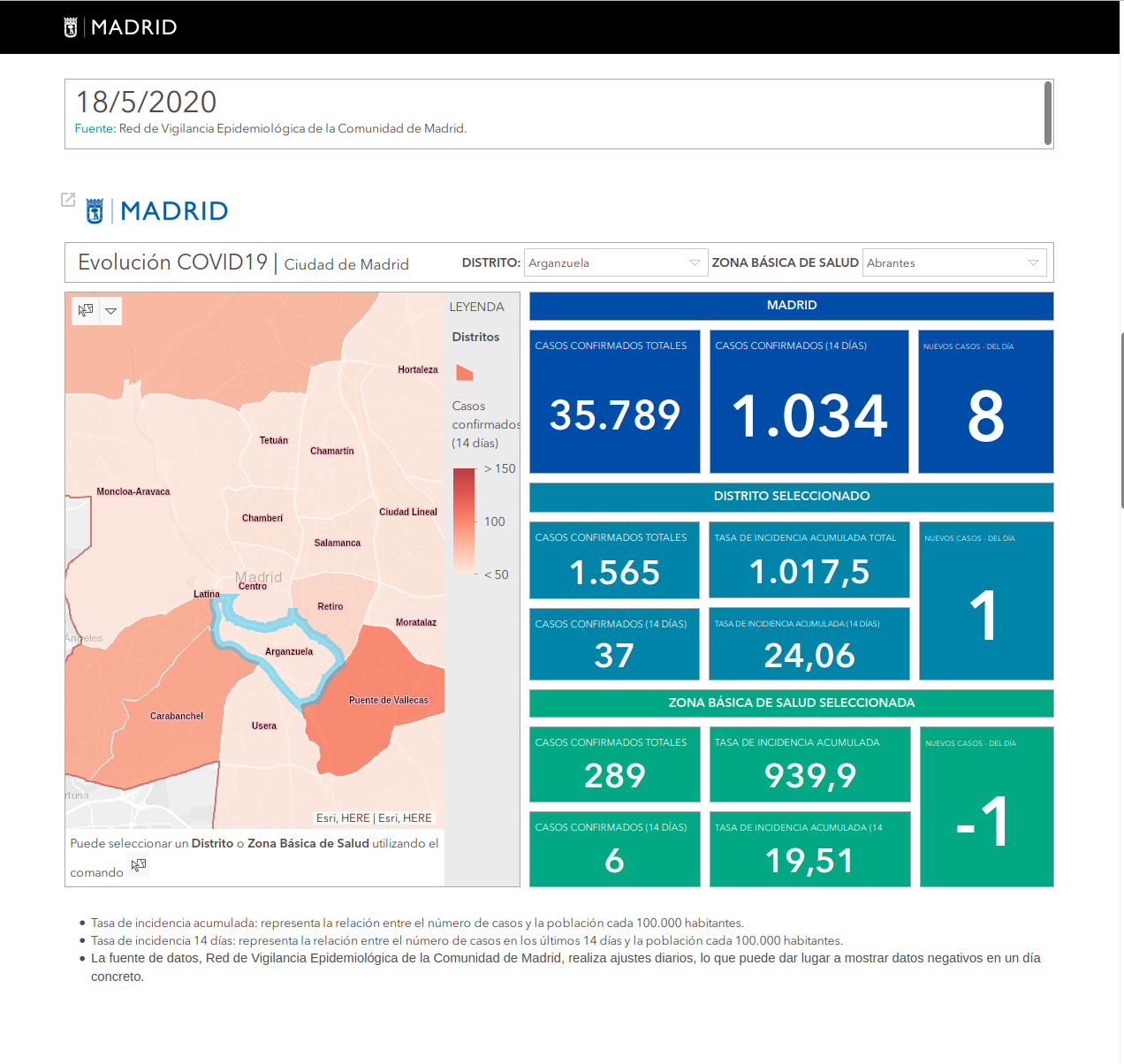
Task: Open the Distrito dropdown showing Arganzuela
Action: [616, 262]
